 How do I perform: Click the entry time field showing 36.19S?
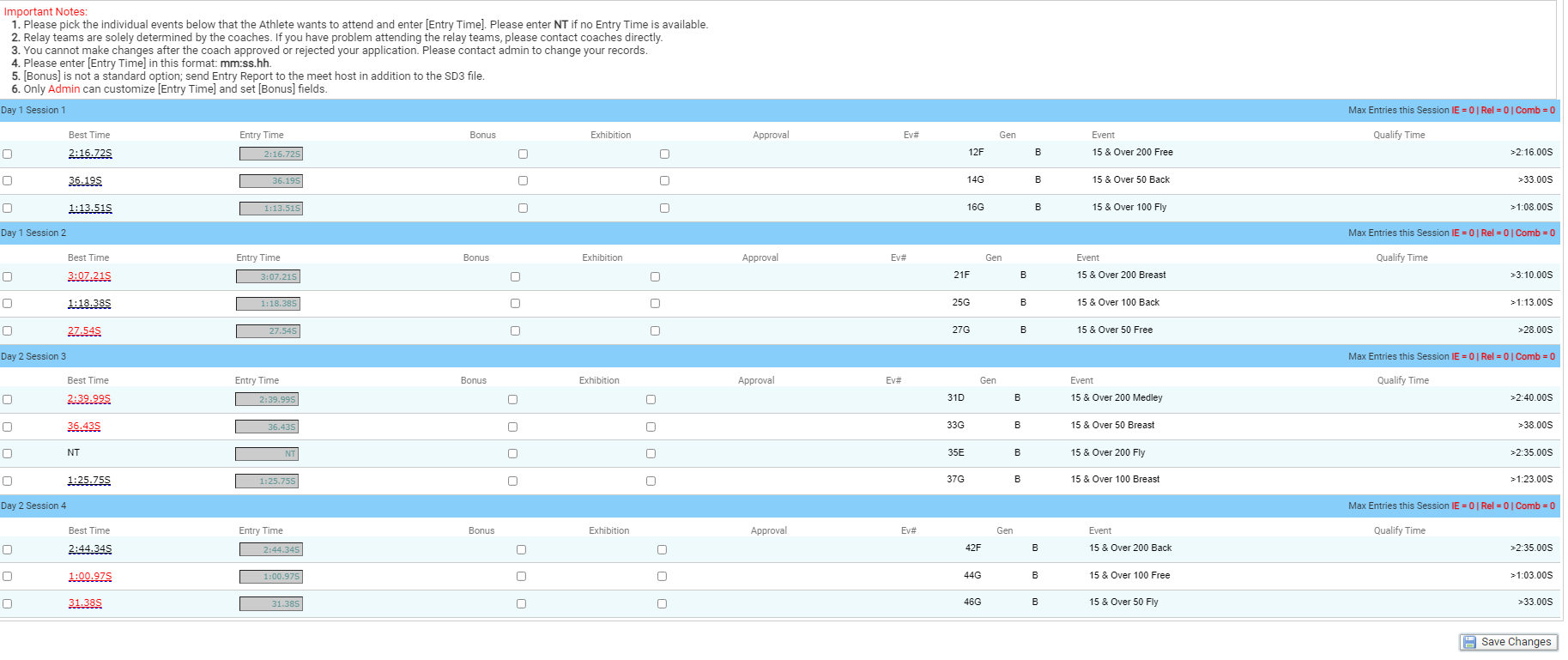click(271, 181)
